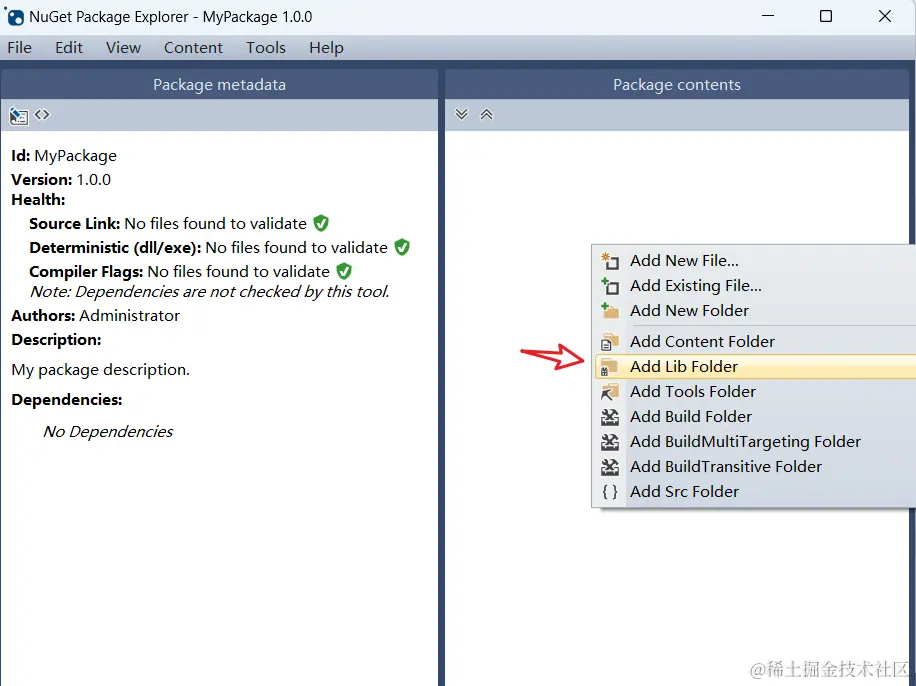This screenshot has width=916, height=686.
Task: Click the "Version: 1.0.0" text
Action: [x=61, y=179]
